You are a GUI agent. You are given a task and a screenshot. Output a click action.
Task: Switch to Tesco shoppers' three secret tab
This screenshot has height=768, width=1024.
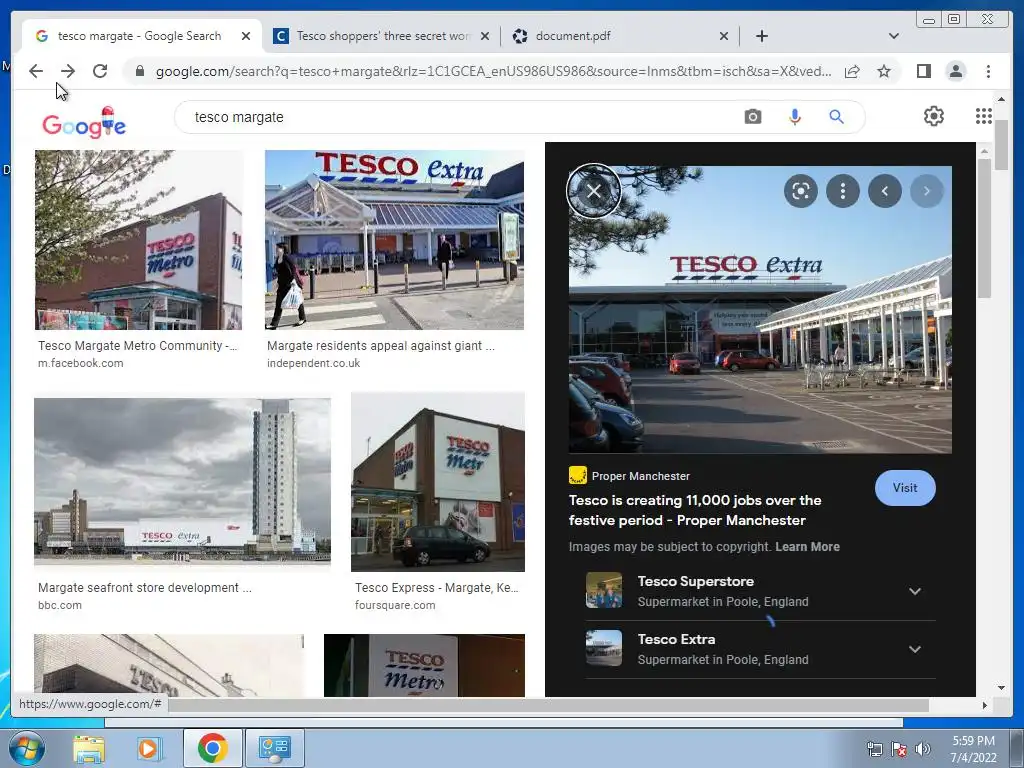(382, 36)
